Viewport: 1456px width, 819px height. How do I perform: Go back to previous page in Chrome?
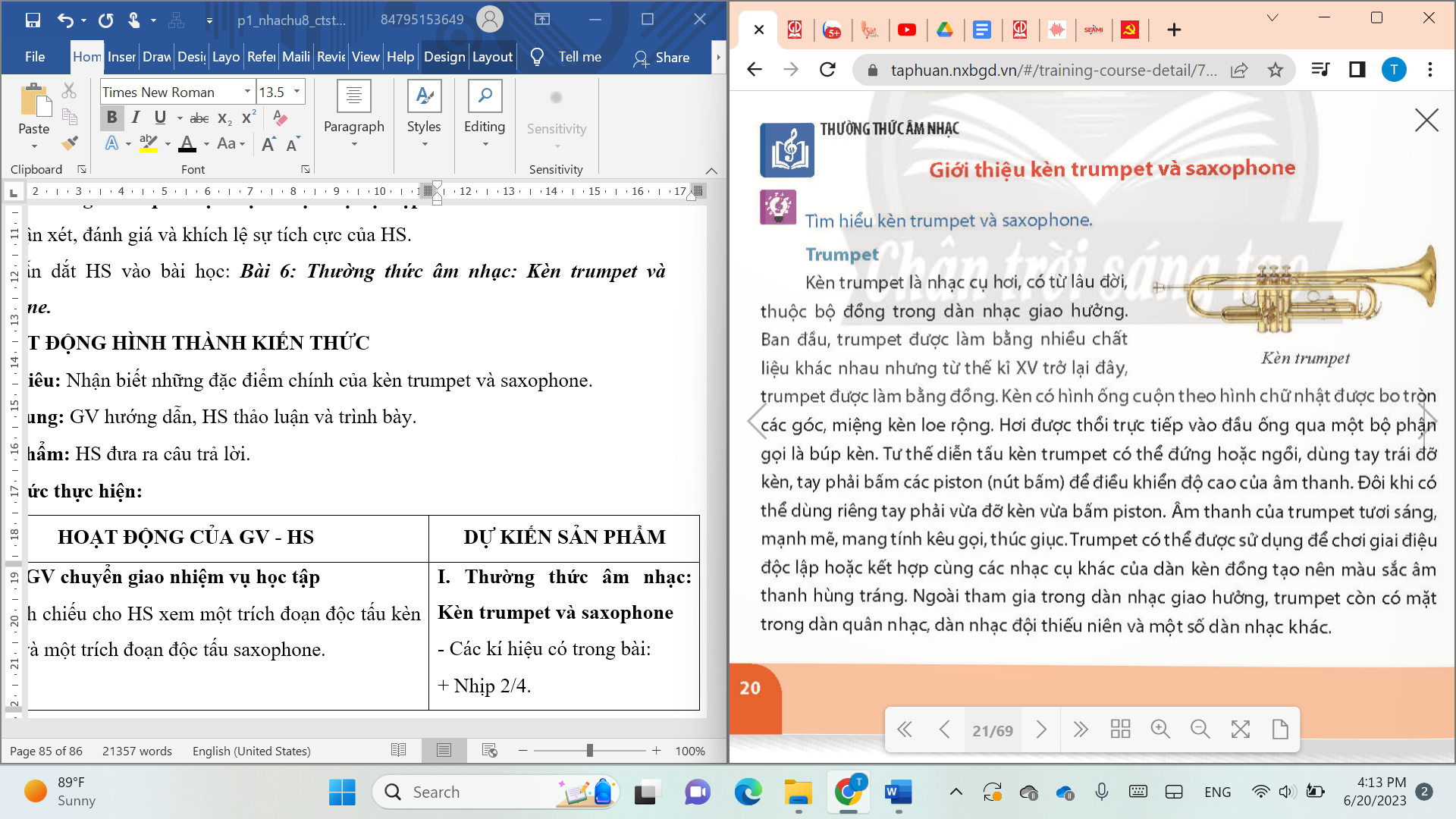(754, 70)
